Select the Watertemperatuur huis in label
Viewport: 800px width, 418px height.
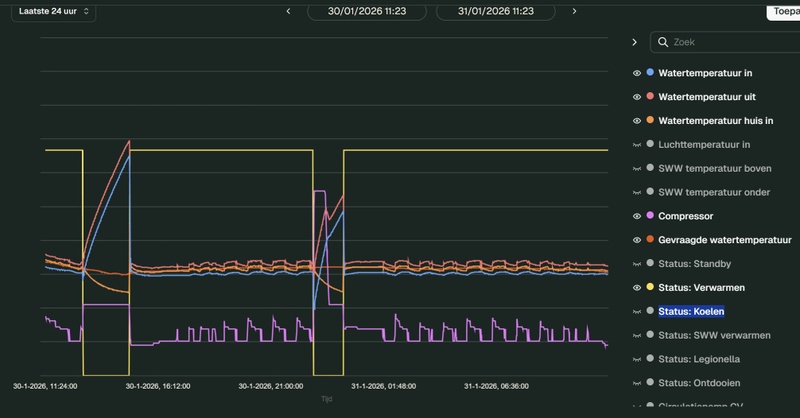coord(716,121)
